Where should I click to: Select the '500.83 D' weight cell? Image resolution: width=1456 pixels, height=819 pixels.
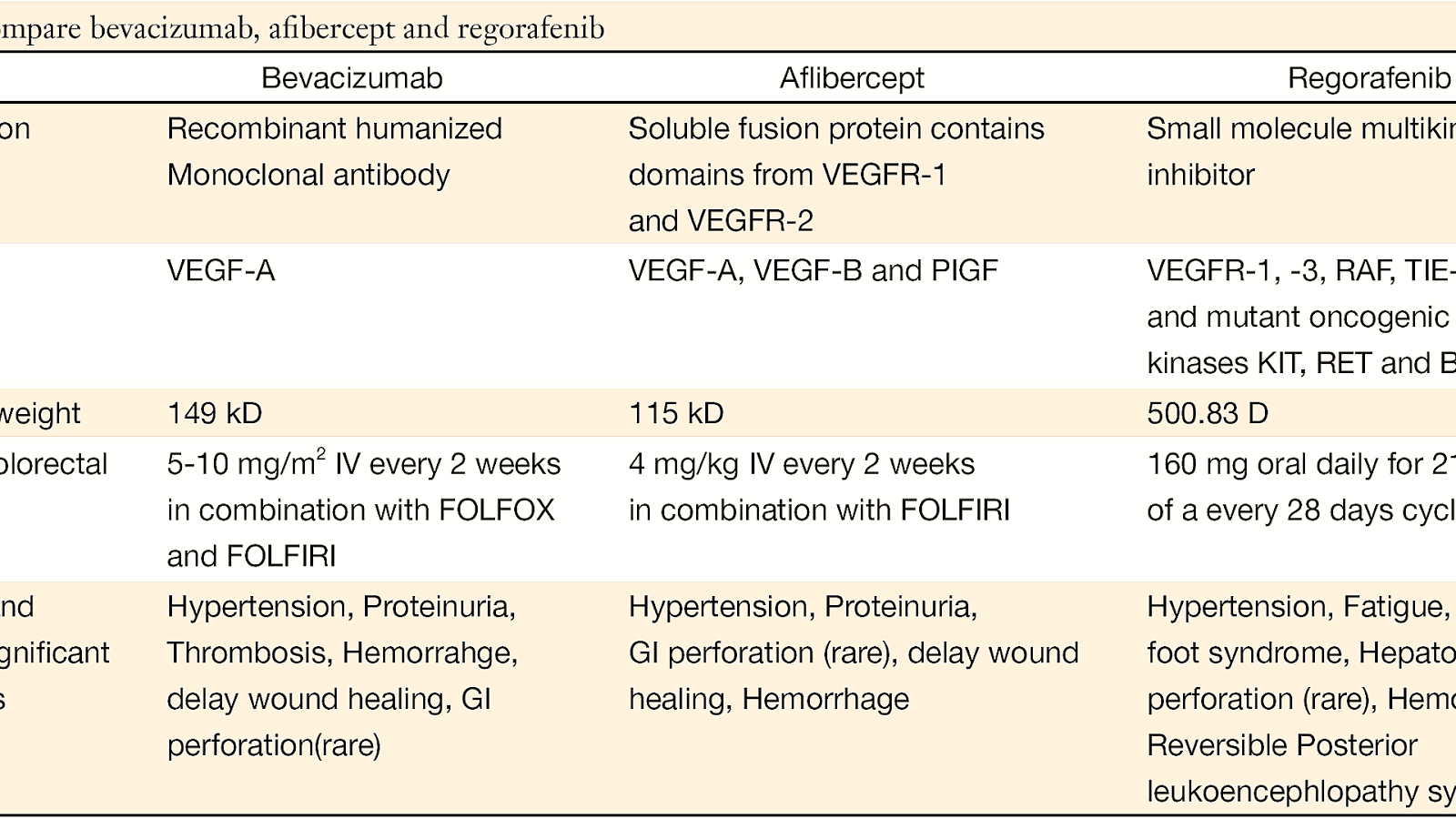click(x=1207, y=413)
